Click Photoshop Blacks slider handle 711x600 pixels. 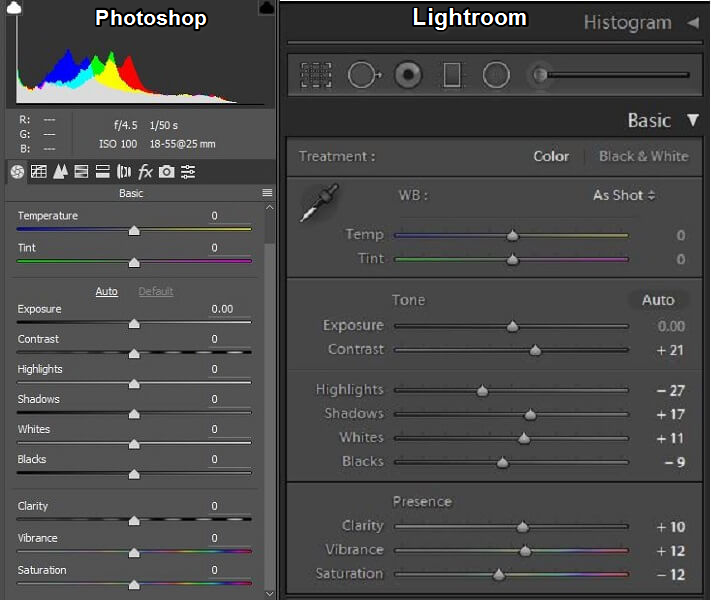pos(134,474)
